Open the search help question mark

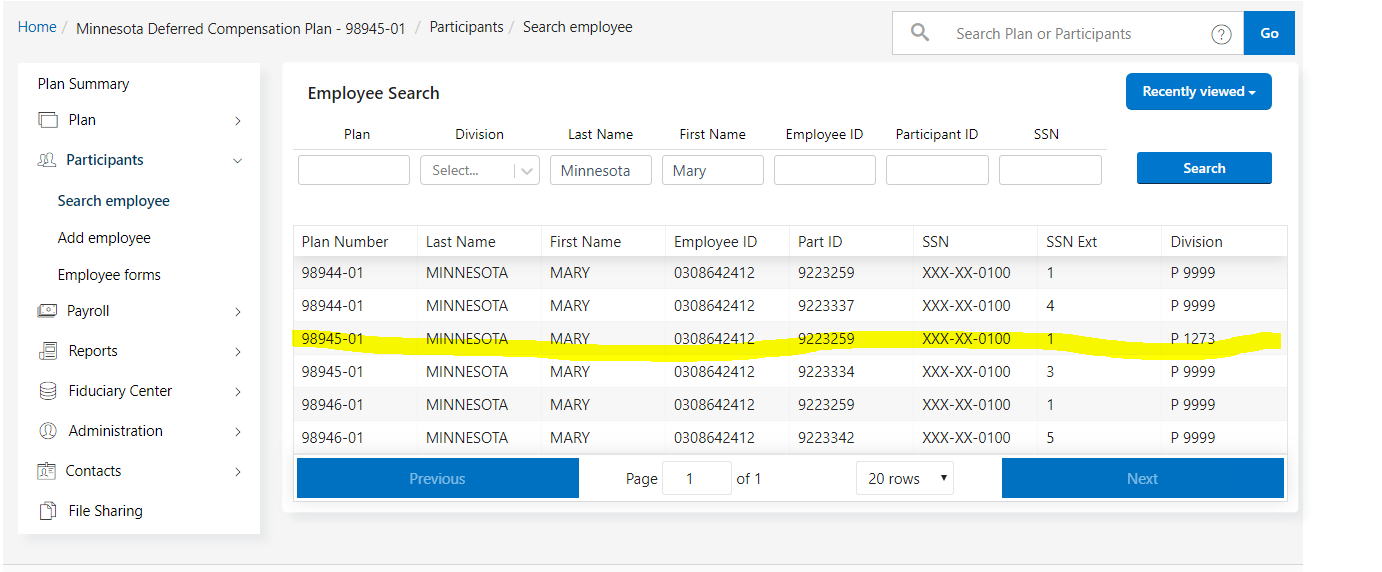[1221, 34]
